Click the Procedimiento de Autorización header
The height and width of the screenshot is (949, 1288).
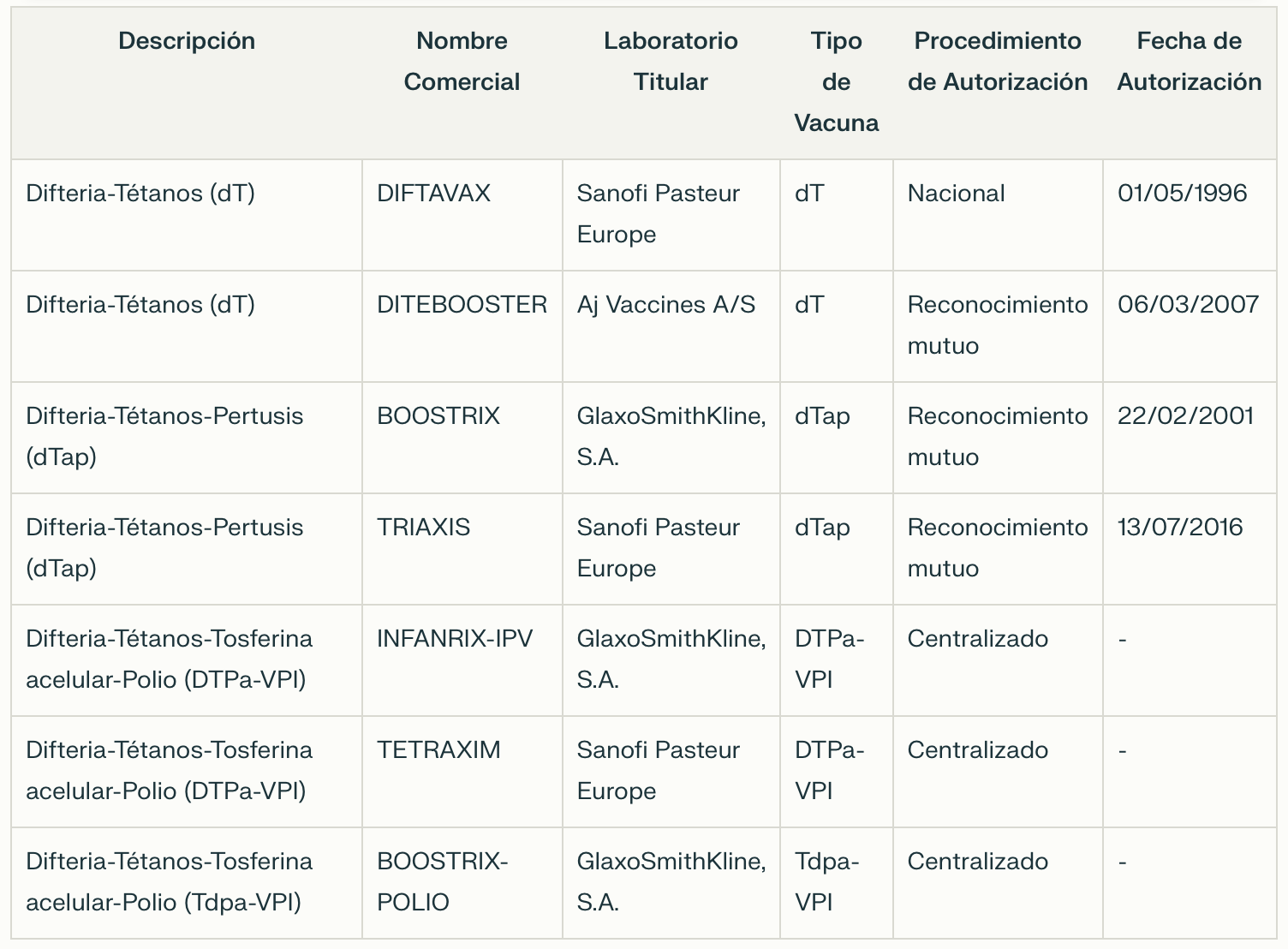998,62
